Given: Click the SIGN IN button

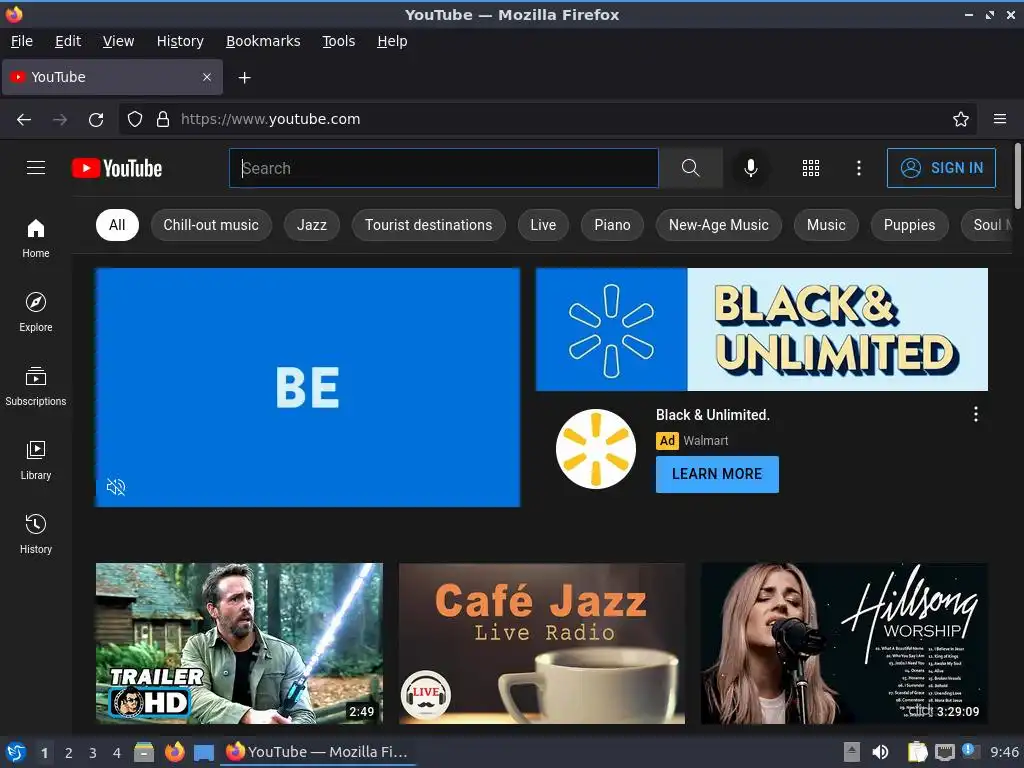Looking at the screenshot, I should [x=941, y=168].
